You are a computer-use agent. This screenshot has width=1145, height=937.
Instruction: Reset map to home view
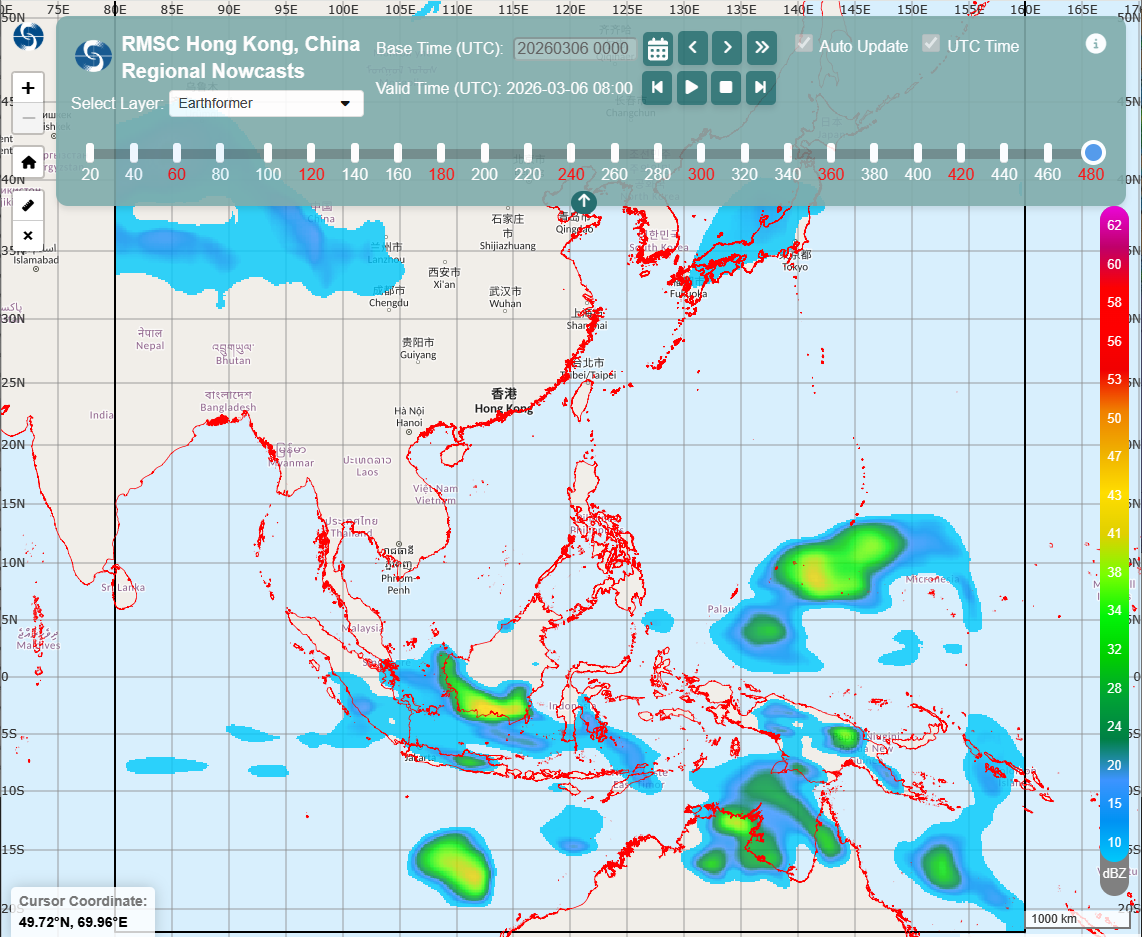pos(28,162)
